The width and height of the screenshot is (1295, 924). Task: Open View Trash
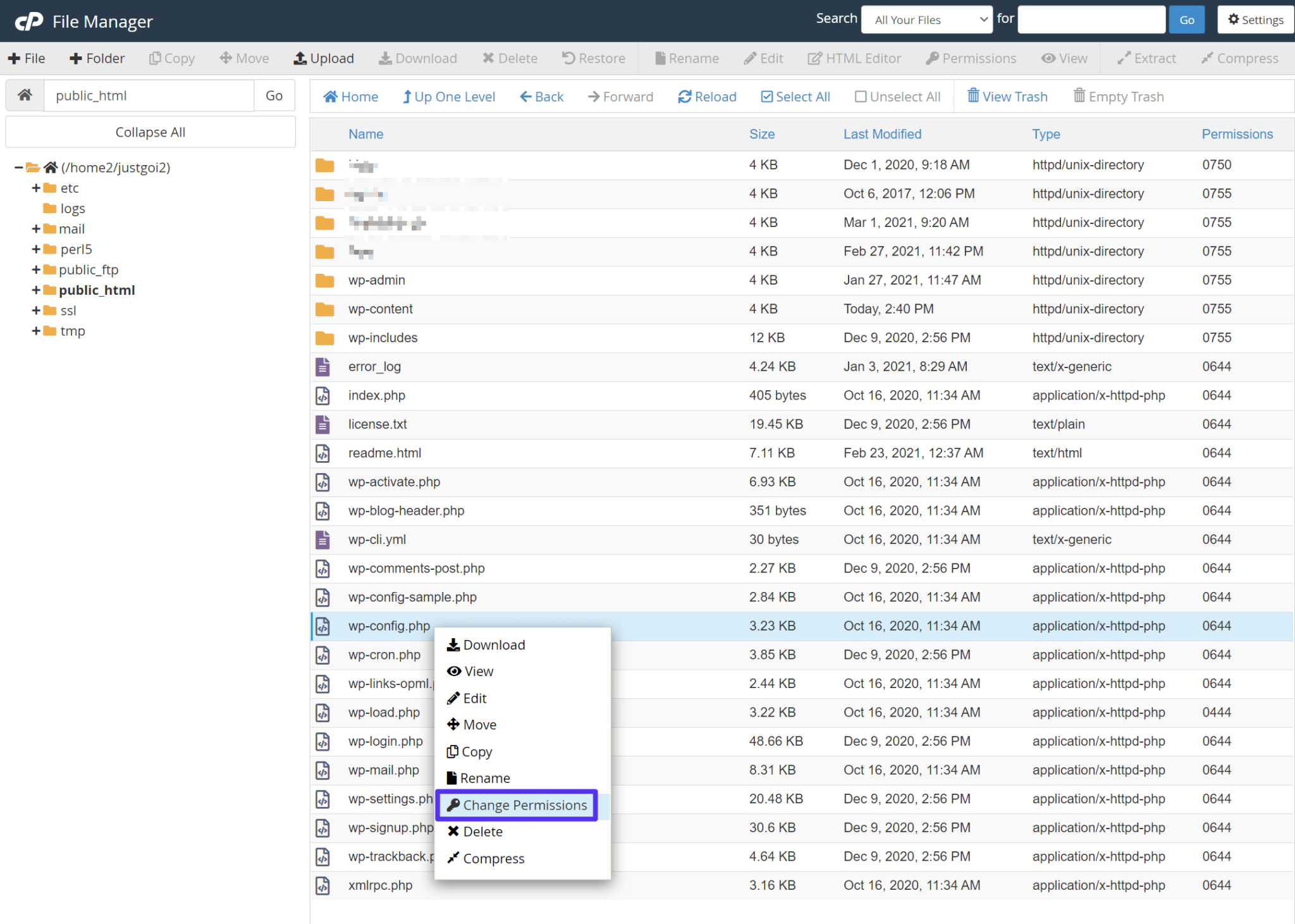(1007, 96)
